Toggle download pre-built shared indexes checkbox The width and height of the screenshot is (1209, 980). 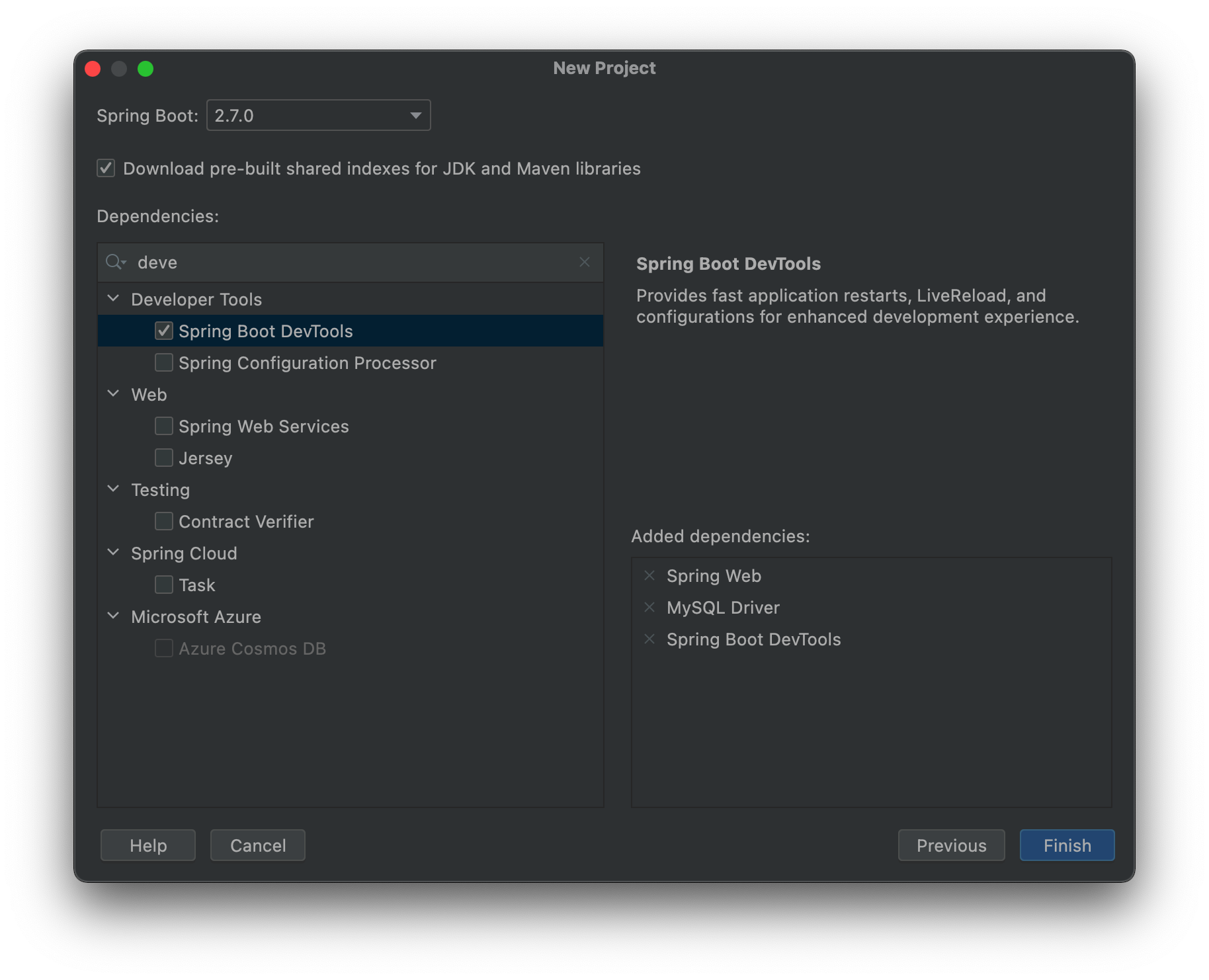(x=106, y=168)
